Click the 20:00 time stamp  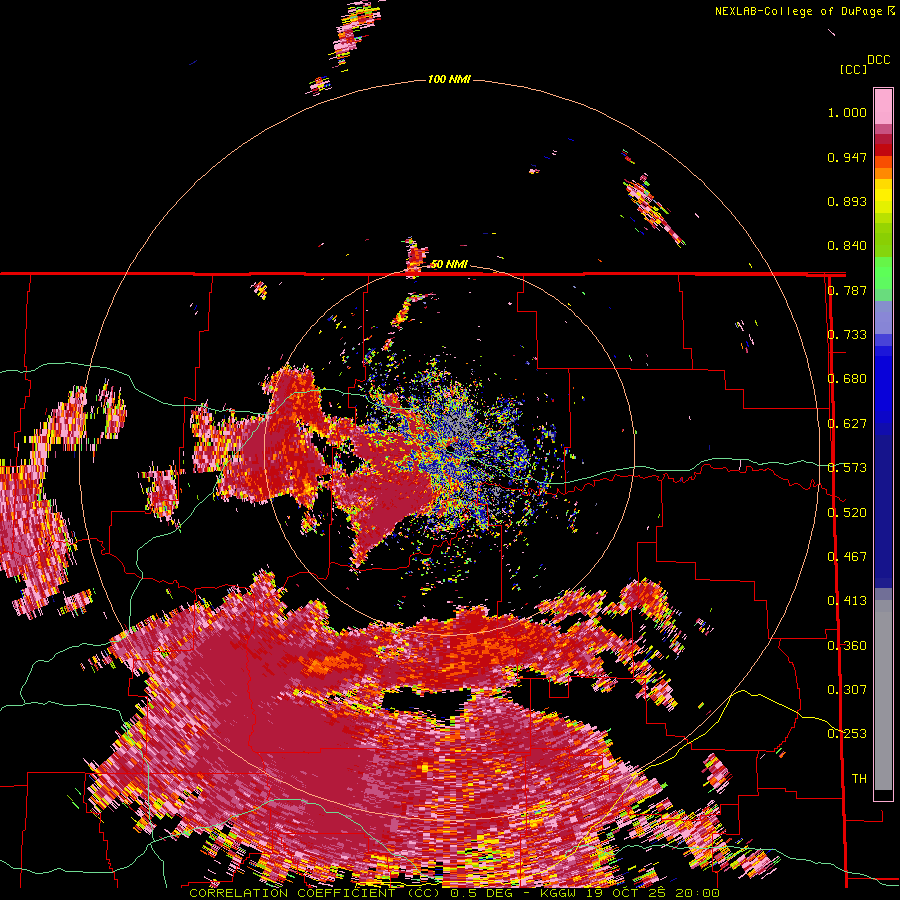pos(699,893)
